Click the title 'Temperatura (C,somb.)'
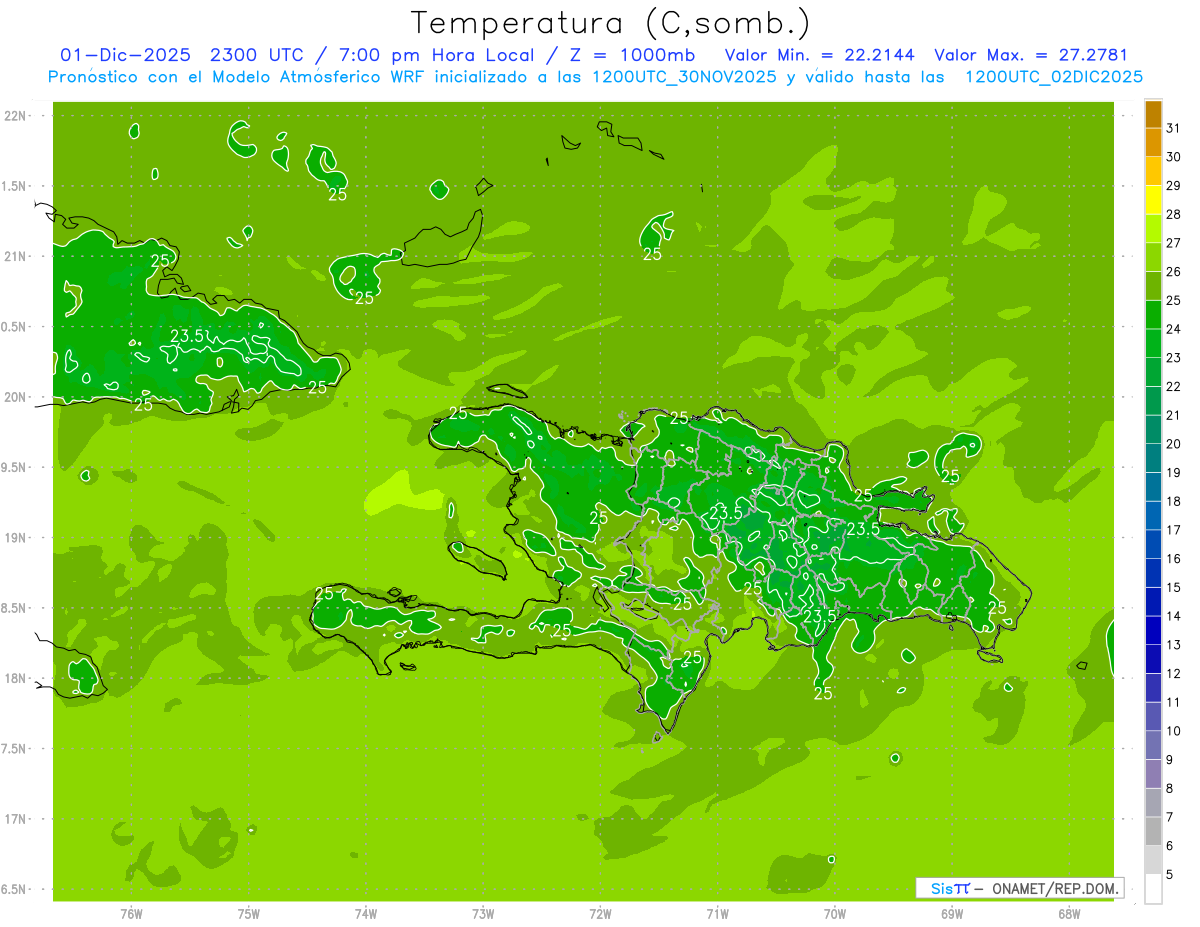This screenshot has height=927, width=1200. 611,22
